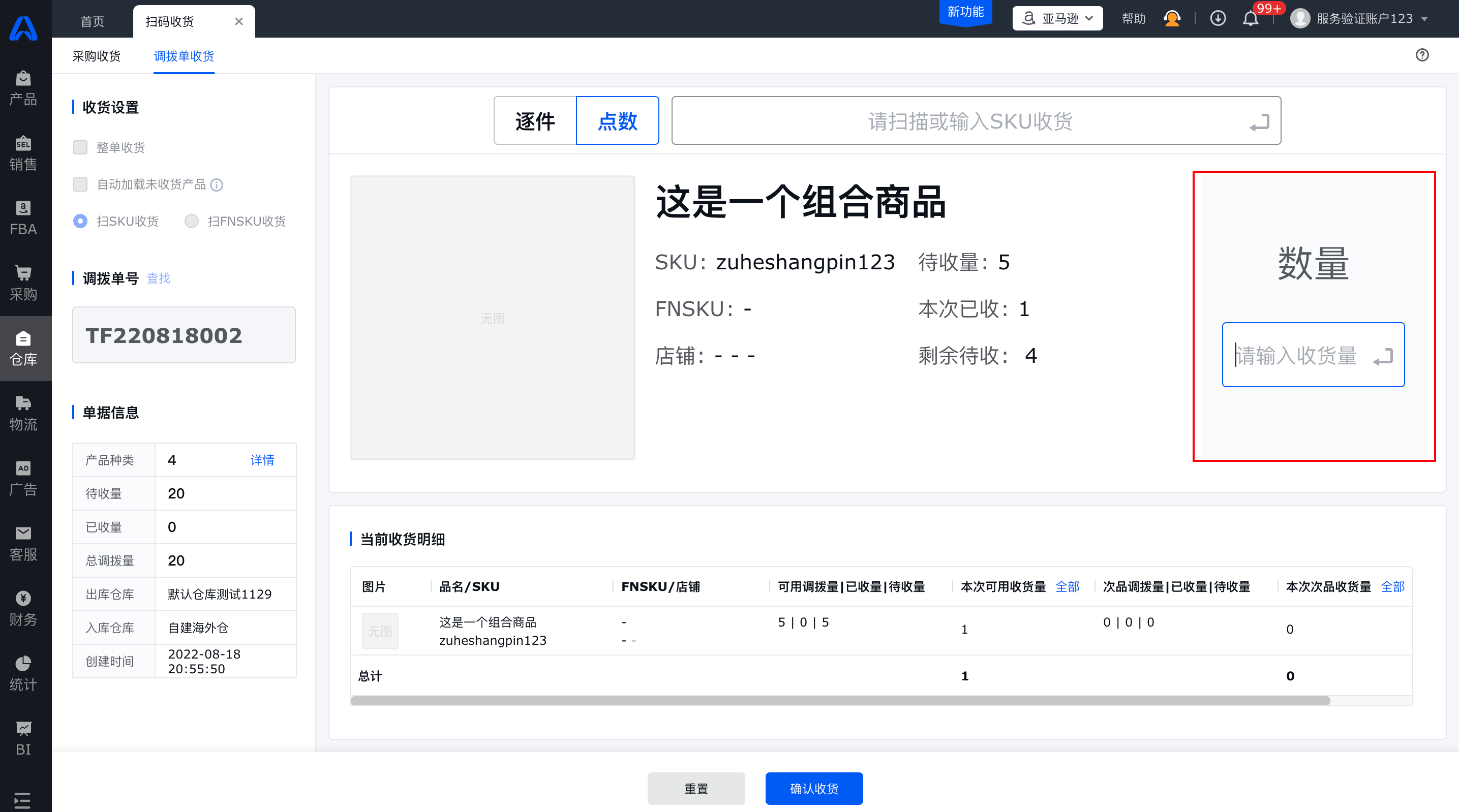Switch to 点数 receiving mode
Image resolution: width=1459 pixels, height=812 pixels.
click(x=617, y=120)
